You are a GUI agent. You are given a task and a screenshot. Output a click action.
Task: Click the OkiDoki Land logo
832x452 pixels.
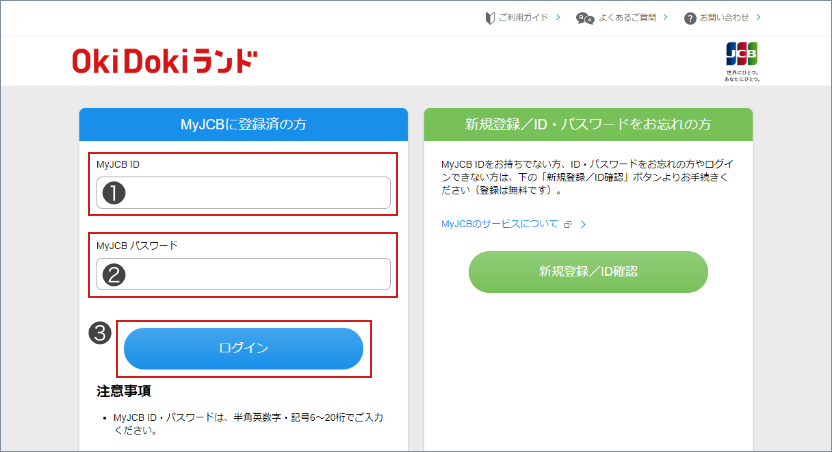(165, 61)
